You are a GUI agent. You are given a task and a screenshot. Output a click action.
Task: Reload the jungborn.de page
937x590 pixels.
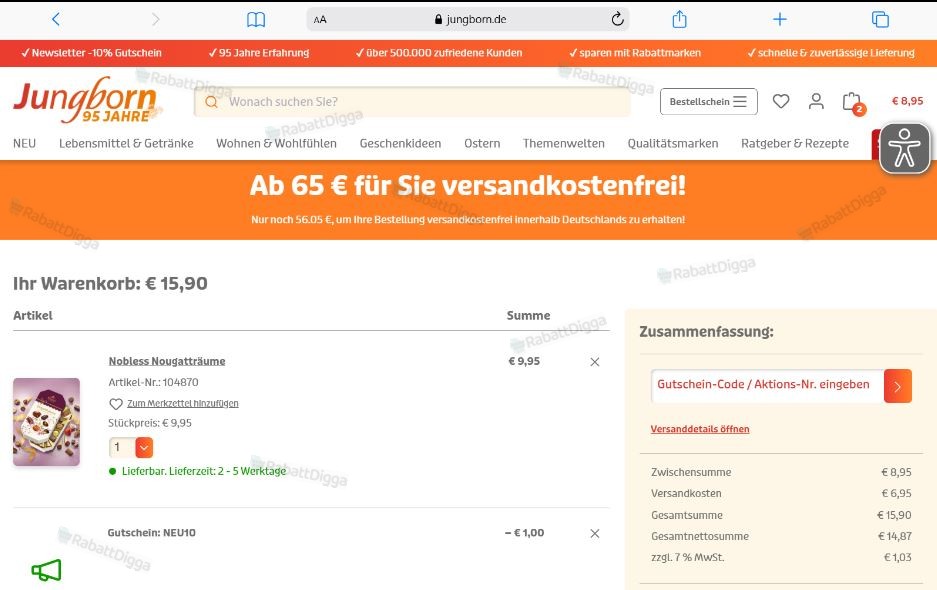coord(617,19)
